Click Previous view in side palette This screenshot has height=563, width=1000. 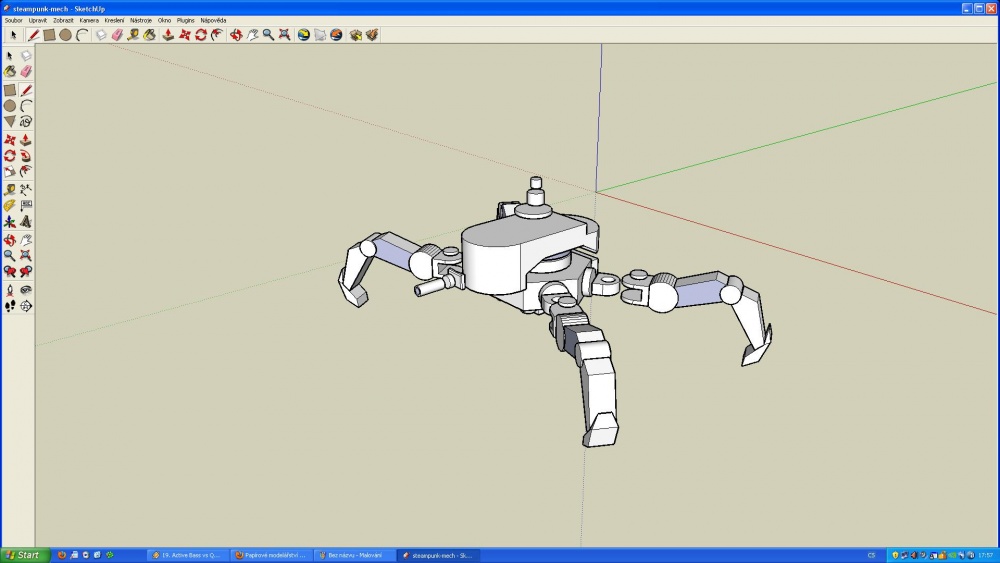coord(10,272)
